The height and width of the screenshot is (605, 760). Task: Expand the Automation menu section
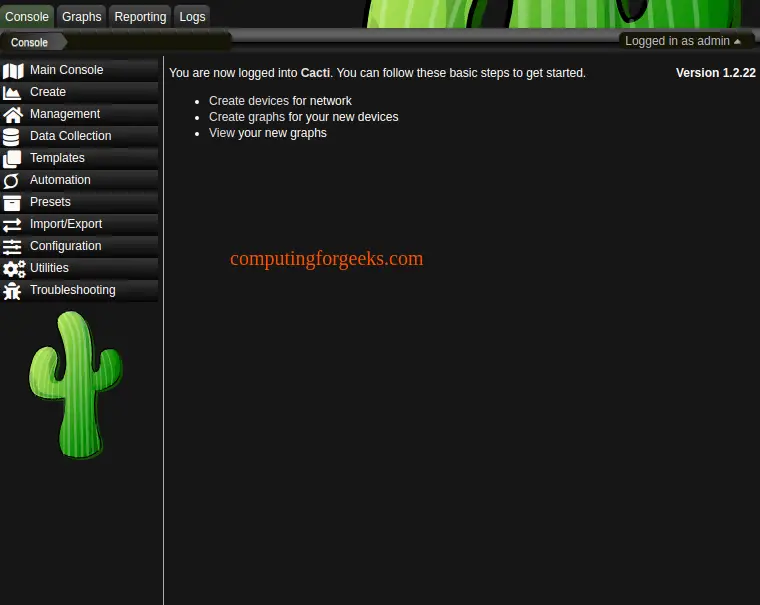click(x=79, y=180)
